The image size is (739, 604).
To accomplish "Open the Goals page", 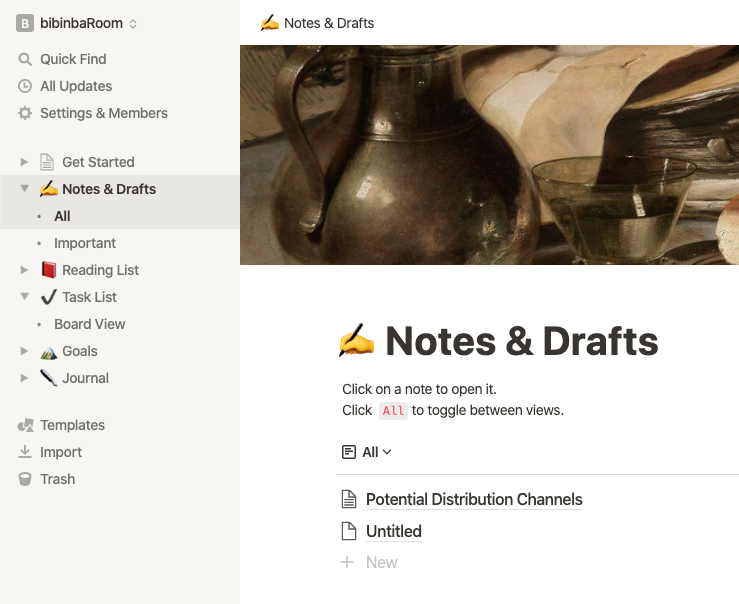I will tap(80, 351).
